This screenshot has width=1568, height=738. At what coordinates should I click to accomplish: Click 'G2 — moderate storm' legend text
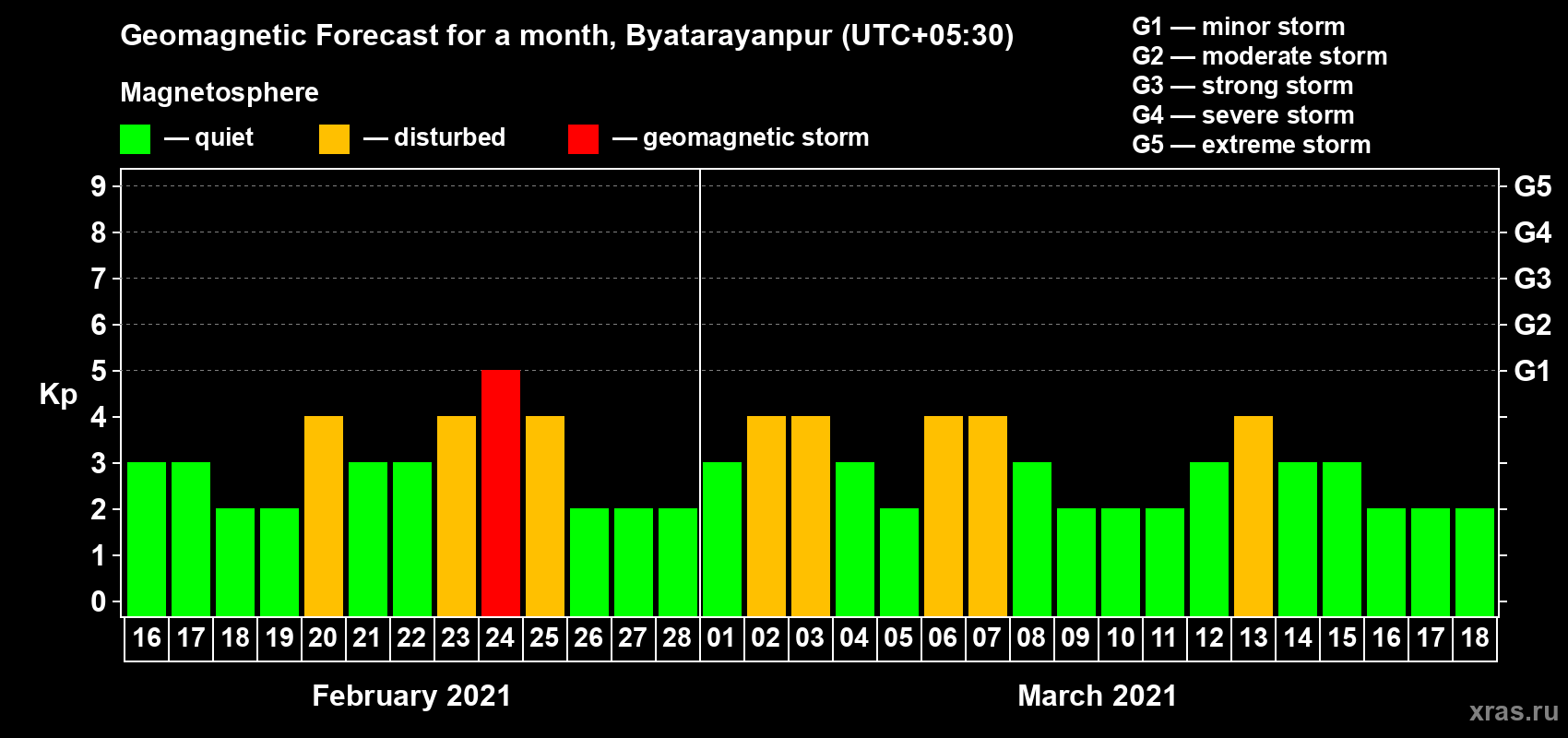coord(1259,56)
